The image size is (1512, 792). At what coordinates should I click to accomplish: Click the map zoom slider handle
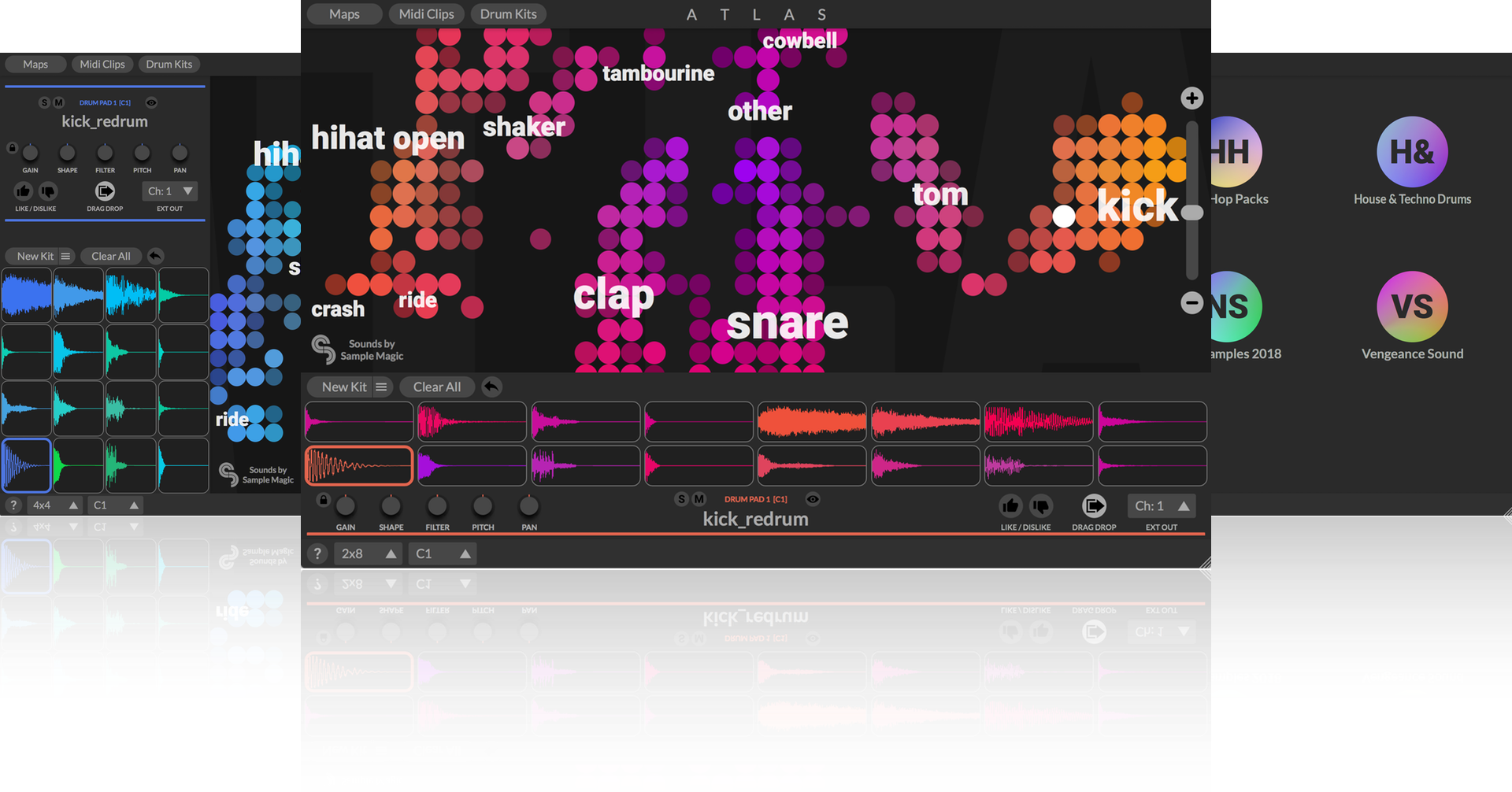coord(1192,213)
